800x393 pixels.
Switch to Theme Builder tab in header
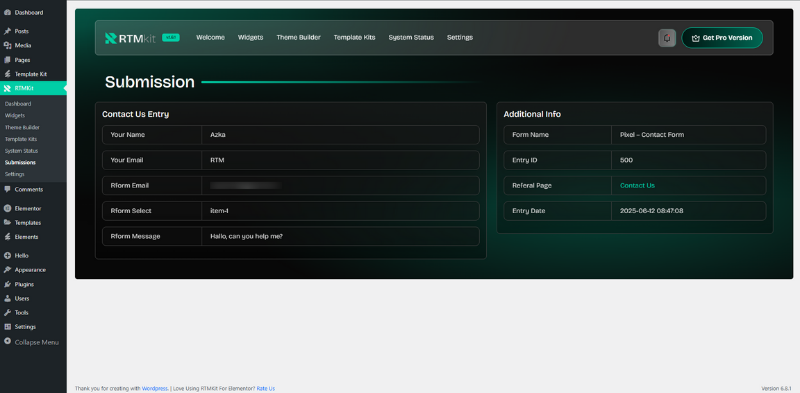coord(298,37)
